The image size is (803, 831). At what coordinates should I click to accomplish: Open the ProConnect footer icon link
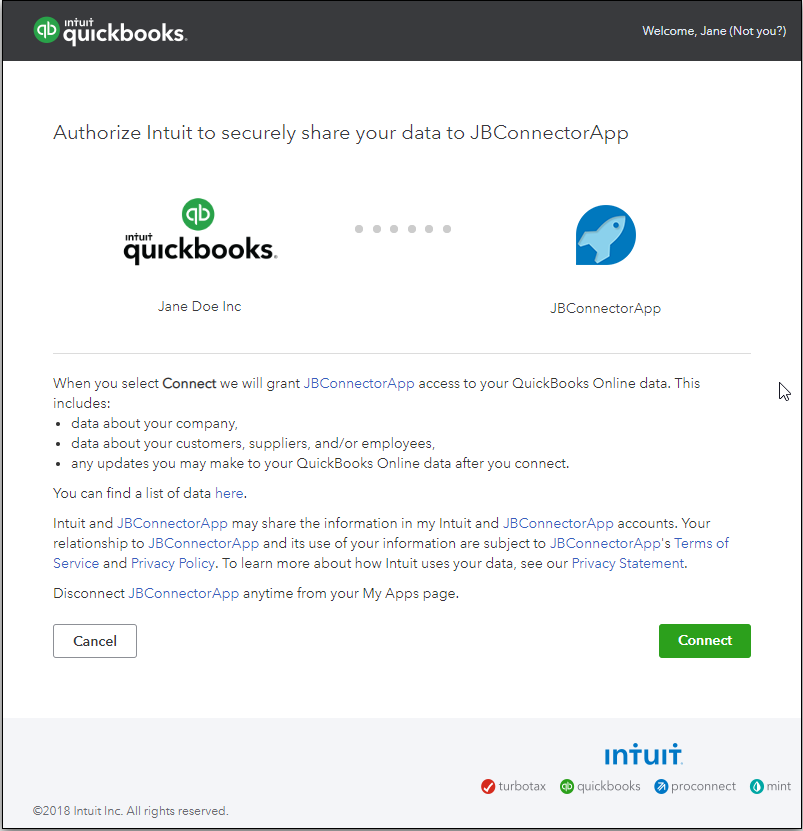pos(695,786)
